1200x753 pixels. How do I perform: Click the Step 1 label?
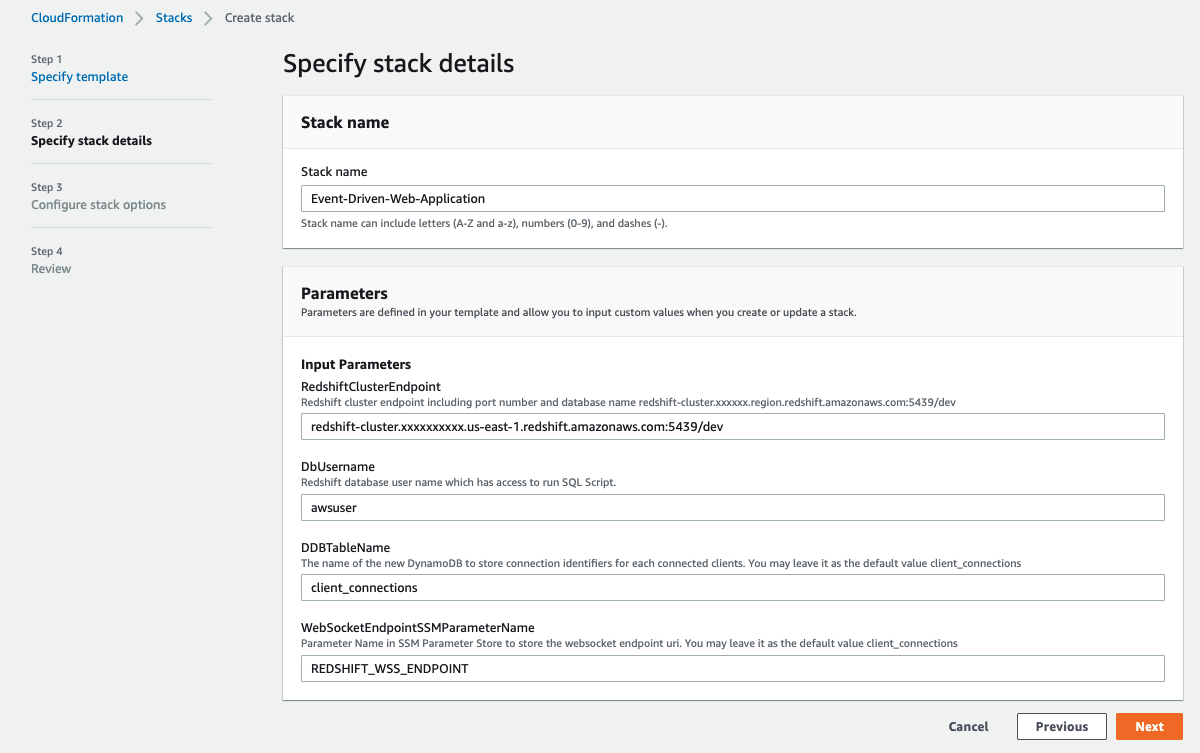click(46, 60)
